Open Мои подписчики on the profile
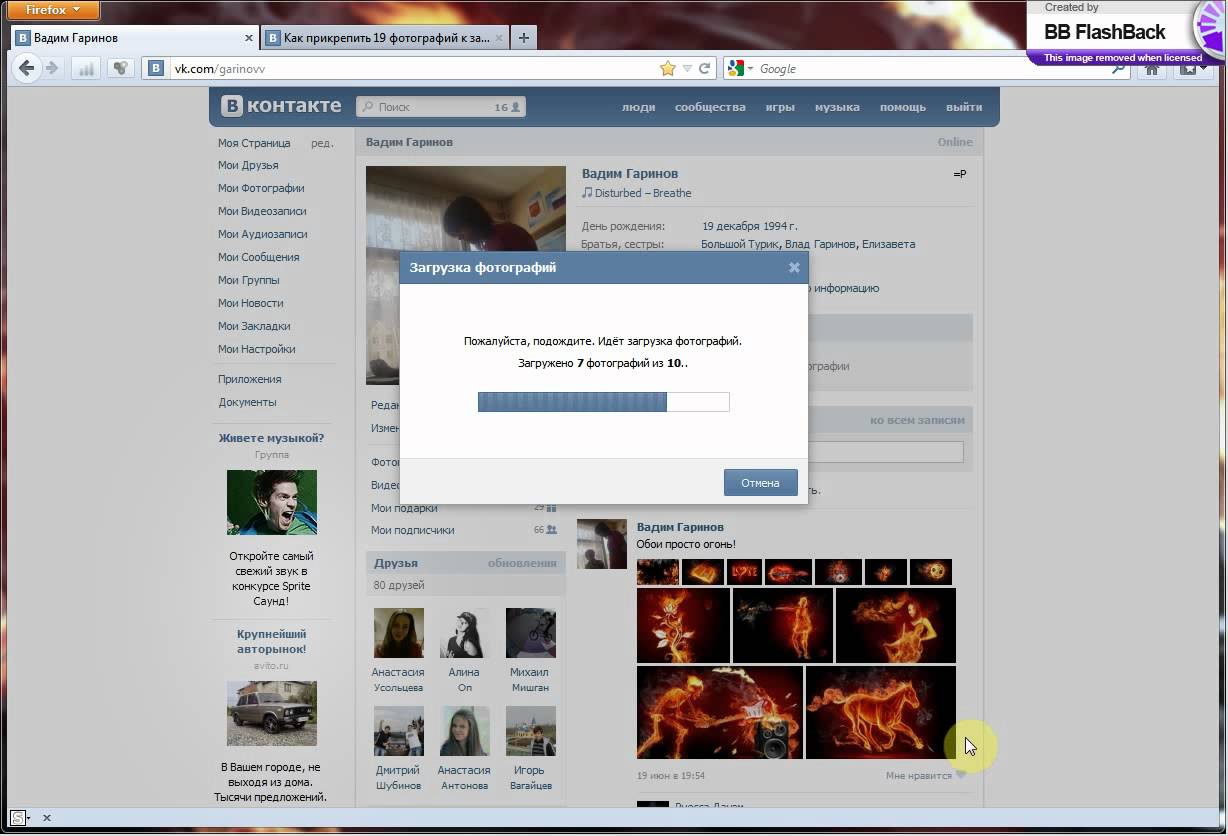This screenshot has height=836, width=1228. pos(413,531)
